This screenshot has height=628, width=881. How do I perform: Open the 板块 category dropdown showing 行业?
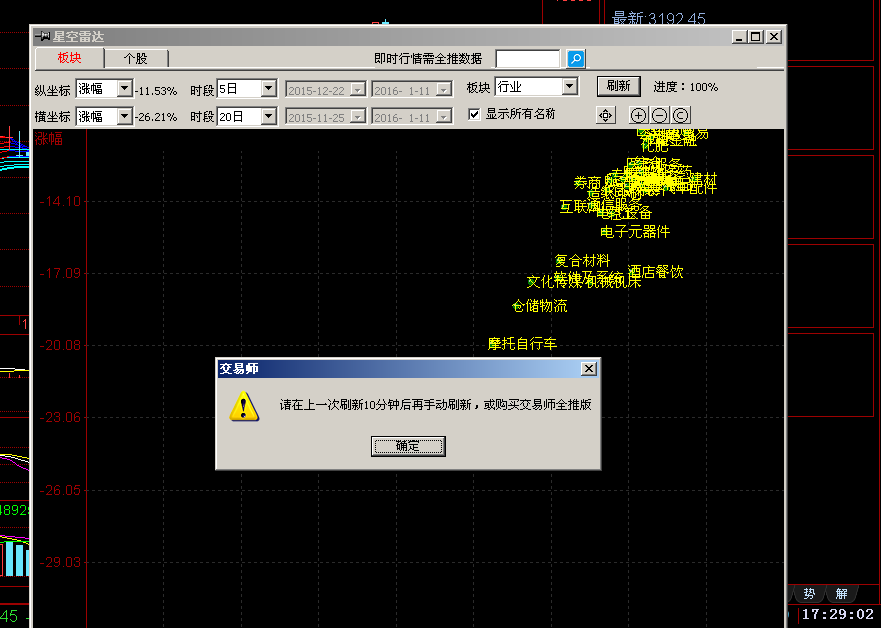[571, 86]
